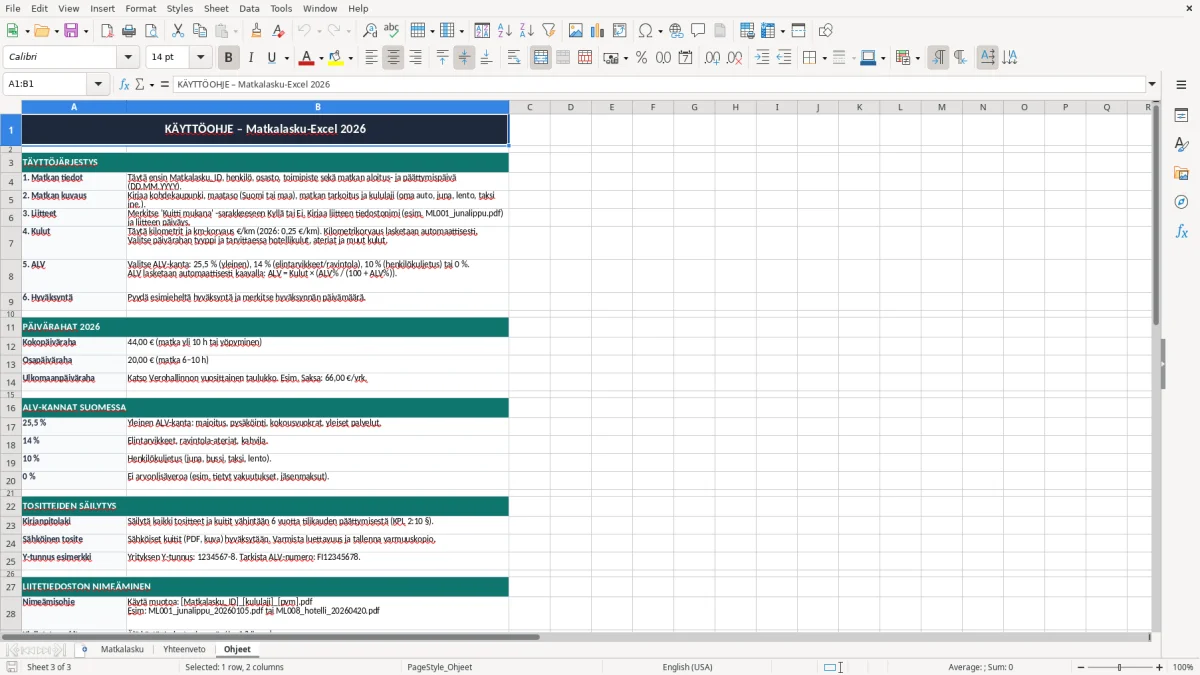Expand the Paste options dropdown
This screenshot has height=675, width=1200.
235,31
